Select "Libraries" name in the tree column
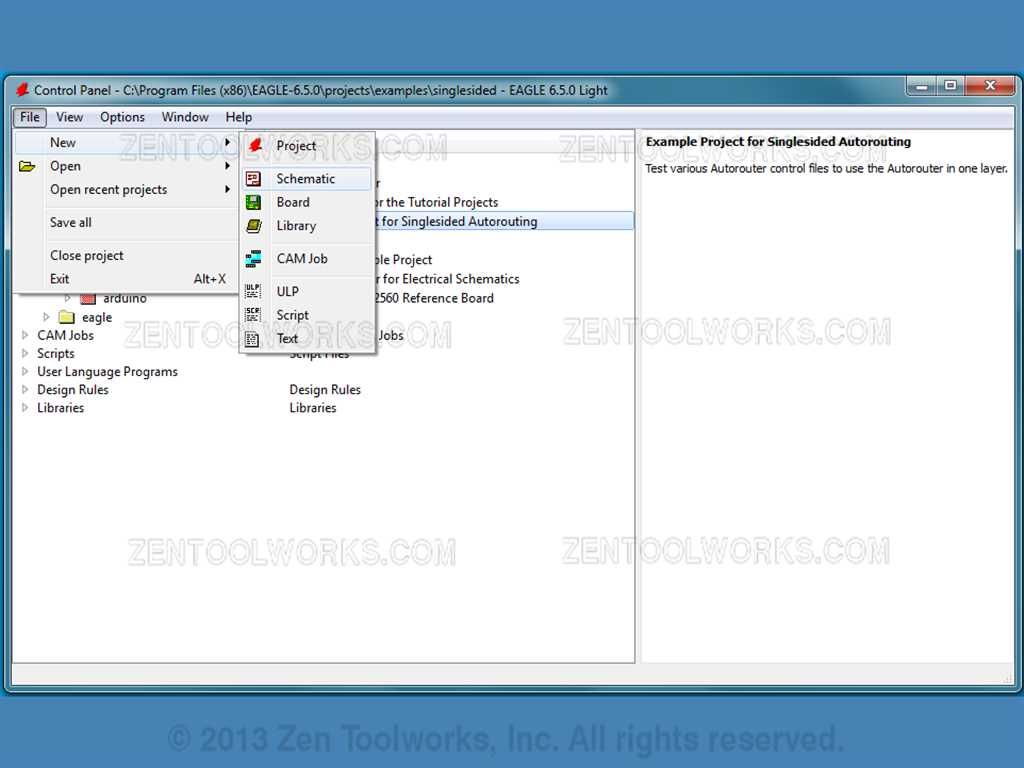1024x768 pixels. coord(60,408)
